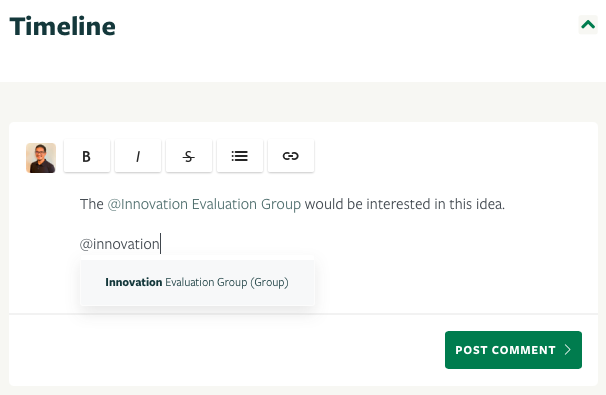Screen dimensions: 606x395
Task: Click the Timeline heading
Action: pos(63,26)
